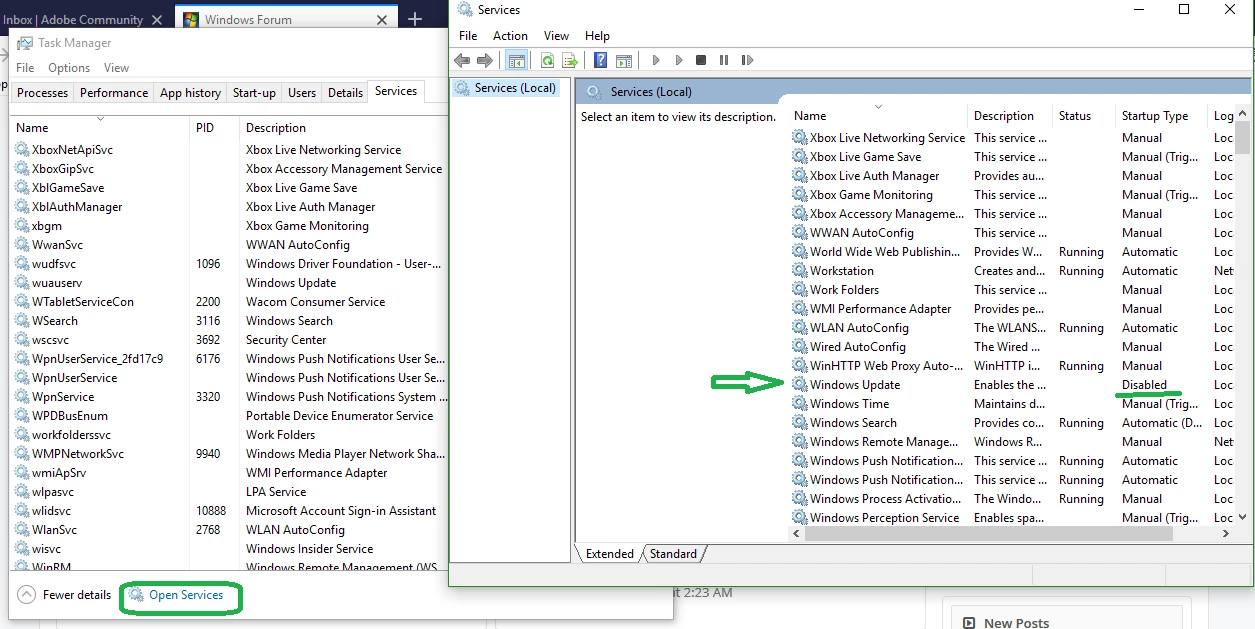Screen dimensions: 1255x629
Task: Select wscsvc Security Center row in Task Manager
Action: click(228, 340)
